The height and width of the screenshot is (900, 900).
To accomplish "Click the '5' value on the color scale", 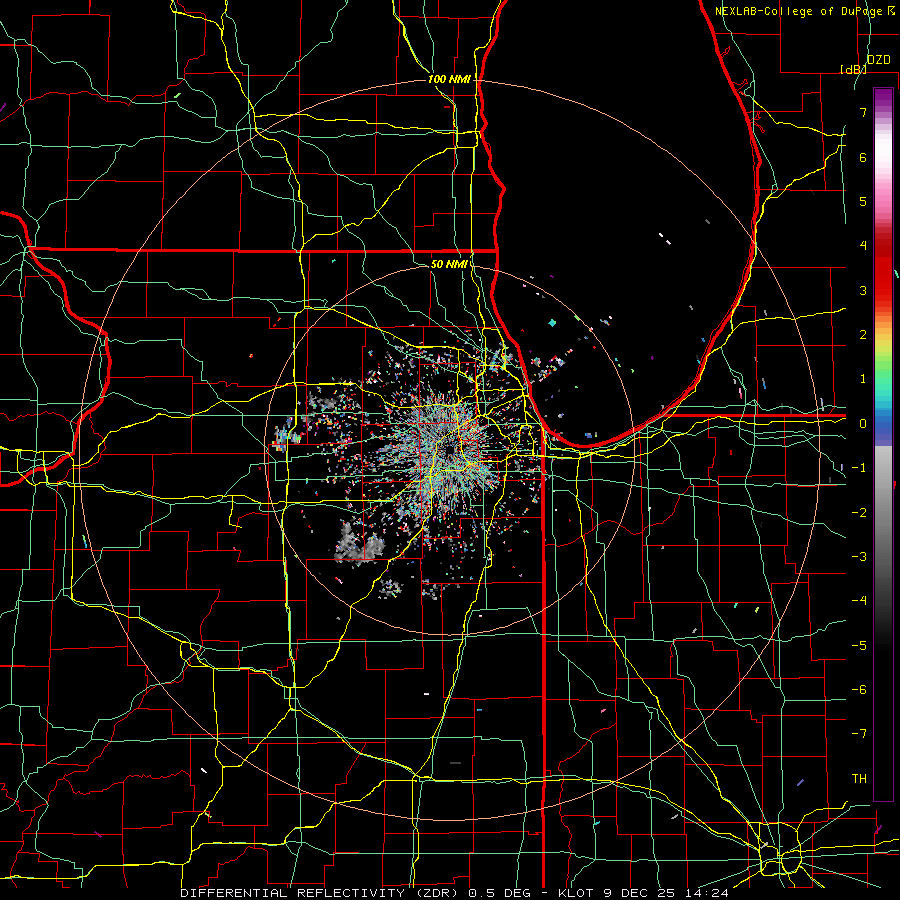I will pos(863,201).
